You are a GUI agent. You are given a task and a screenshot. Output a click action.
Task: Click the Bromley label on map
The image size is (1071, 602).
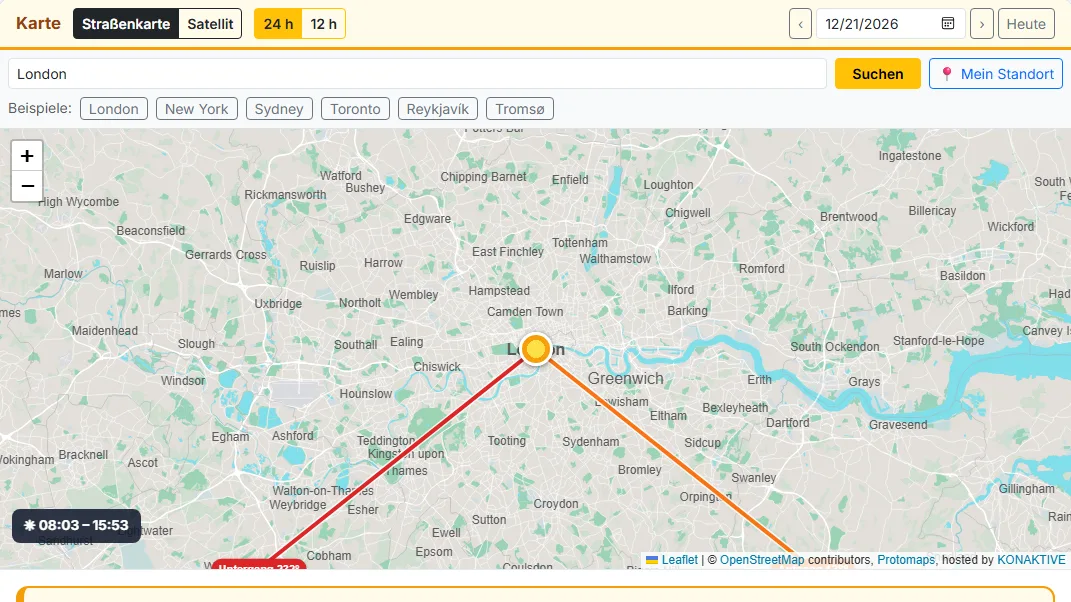click(x=639, y=469)
